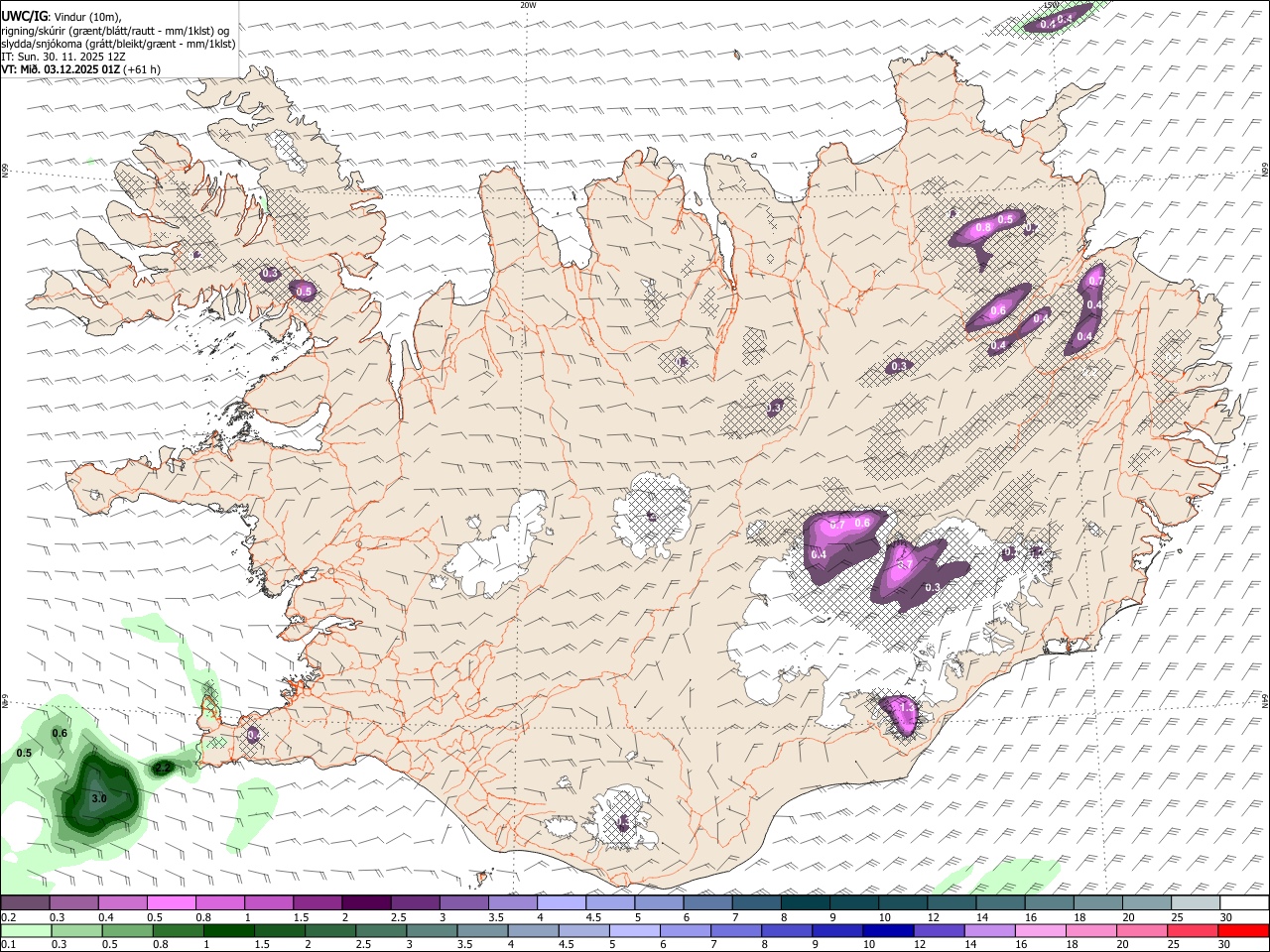Select the darkest green 1 mm rain legend swatch
Screen dimensions: 1270x952
coord(228,930)
